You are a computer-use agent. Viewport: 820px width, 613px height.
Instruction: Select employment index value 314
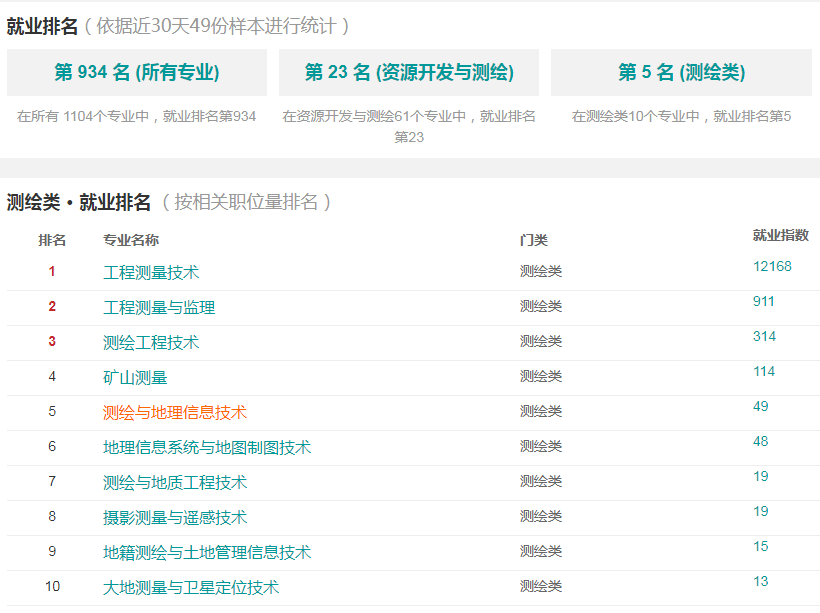[764, 336]
